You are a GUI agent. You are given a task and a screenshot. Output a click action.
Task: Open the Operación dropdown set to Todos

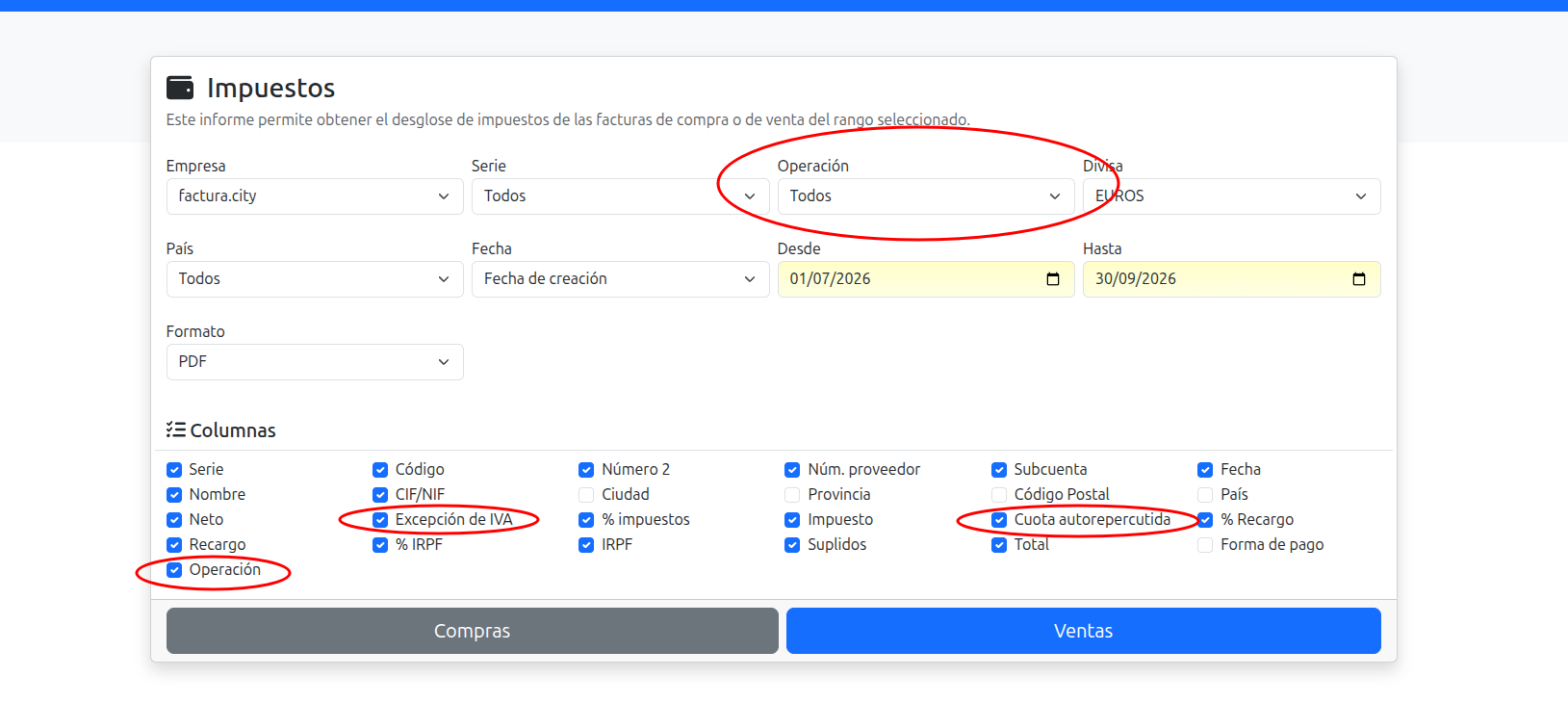click(x=926, y=196)
